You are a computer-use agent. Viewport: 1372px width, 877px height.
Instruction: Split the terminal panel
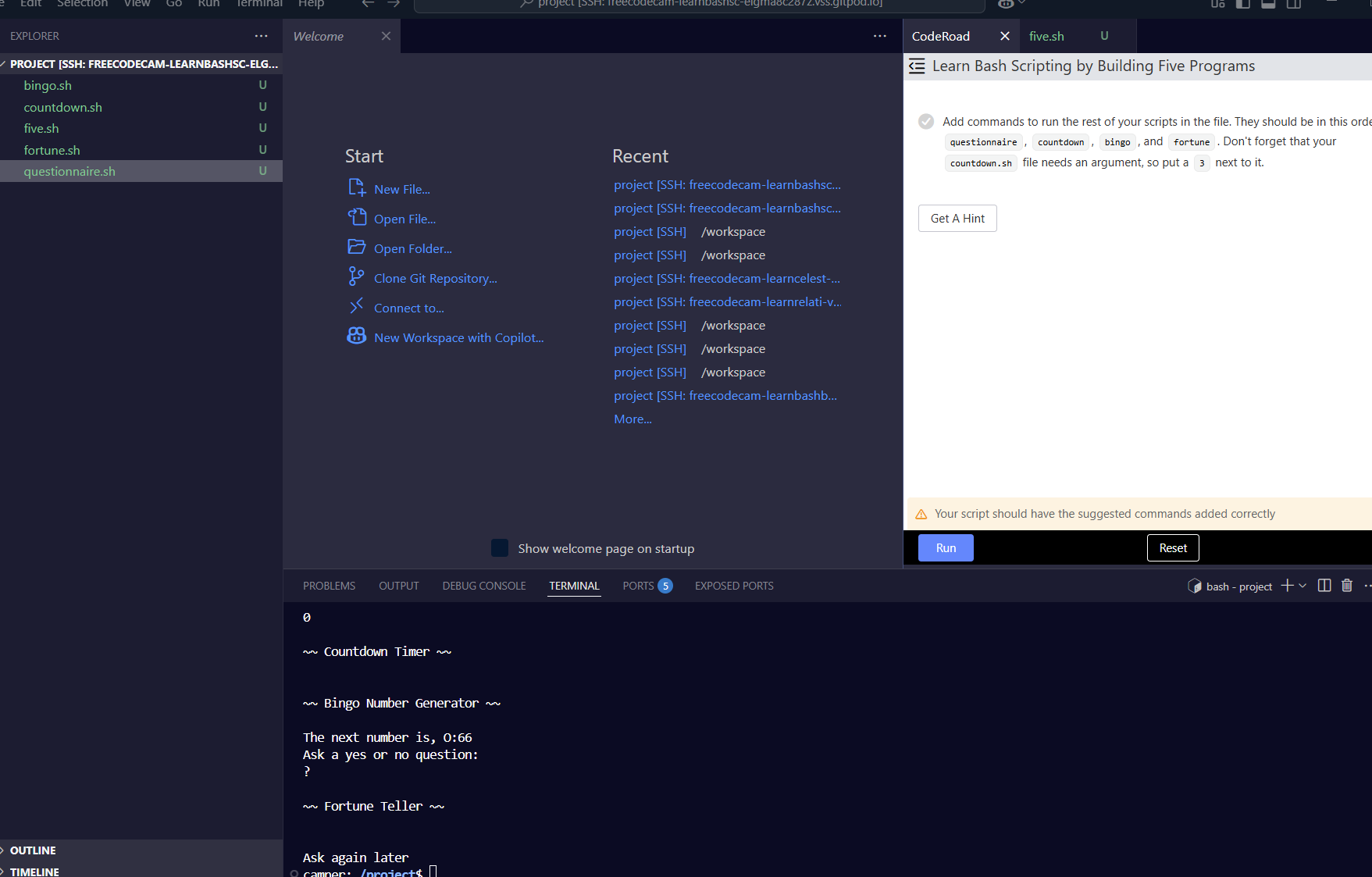pos(1324,586)
